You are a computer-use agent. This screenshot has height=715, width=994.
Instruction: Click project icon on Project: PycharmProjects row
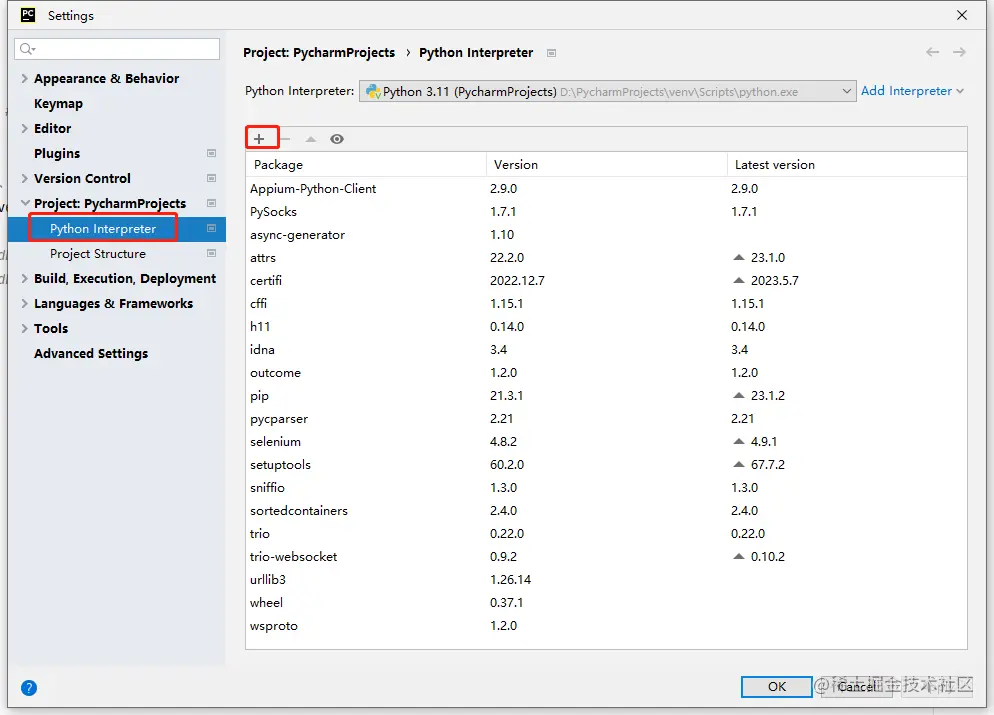[x=212, y=203]
